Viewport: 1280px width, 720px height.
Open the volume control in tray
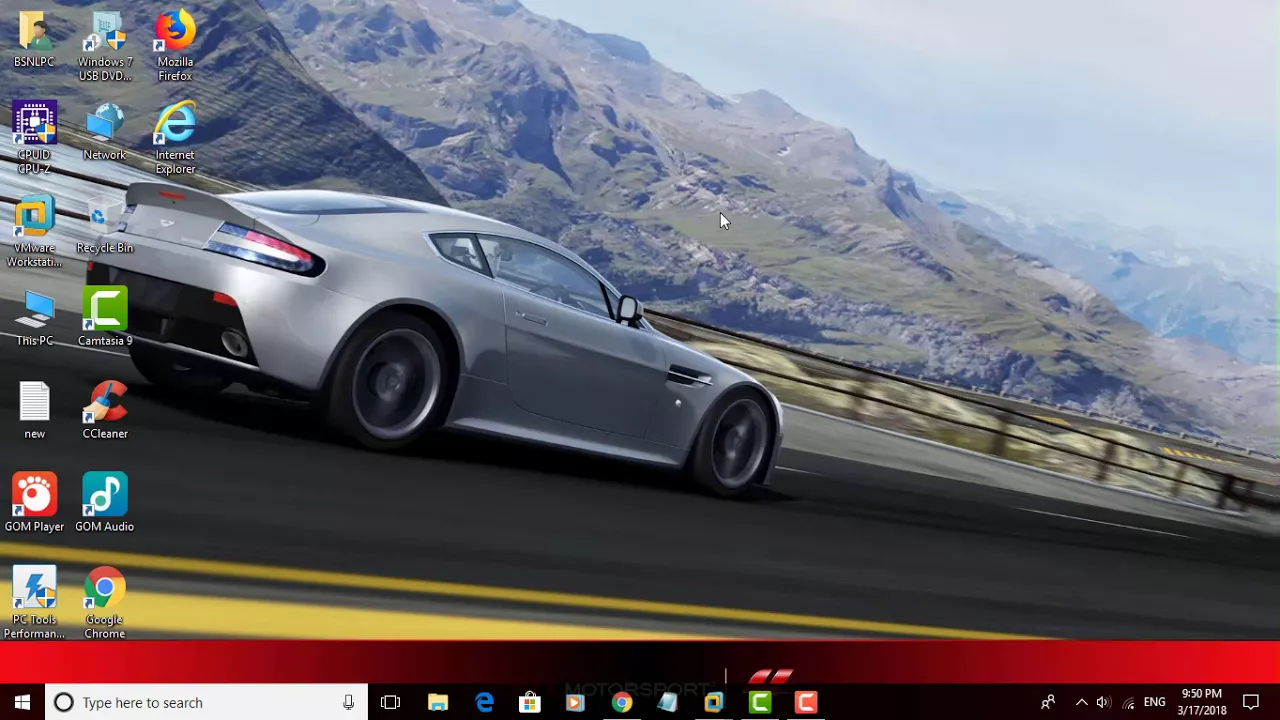[1103, 702]
